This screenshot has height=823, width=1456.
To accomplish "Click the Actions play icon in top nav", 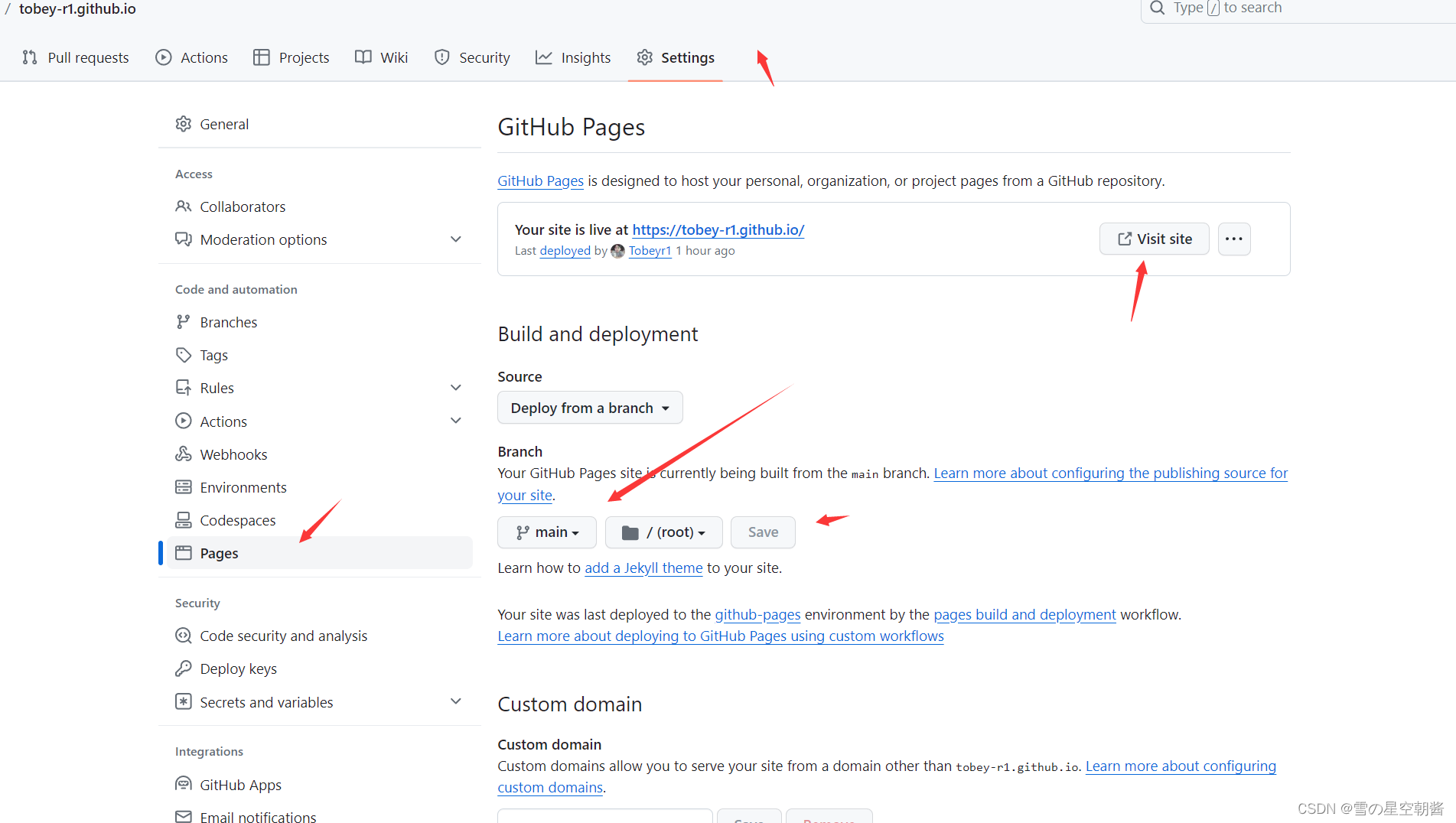I will 164,57.
